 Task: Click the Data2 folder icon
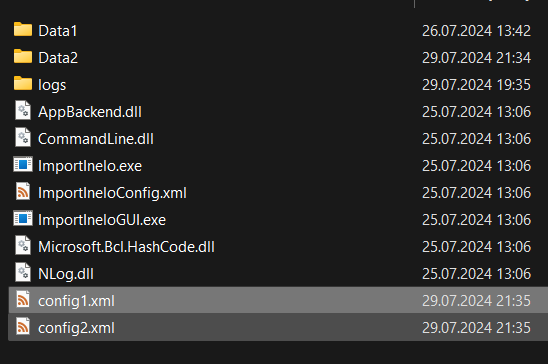(23, 56)
